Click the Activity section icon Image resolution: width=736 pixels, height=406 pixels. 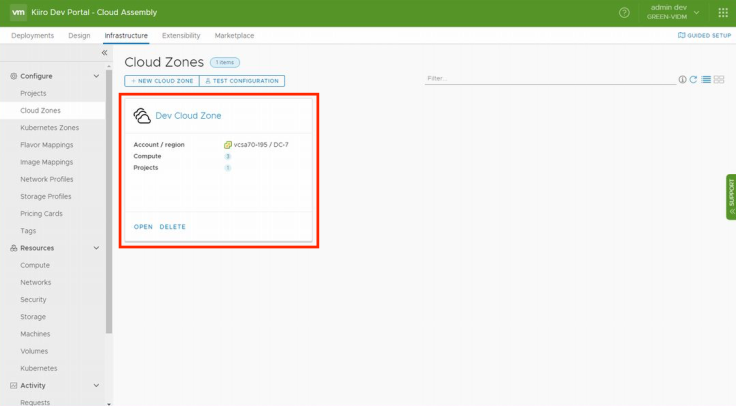click(14, 385)
